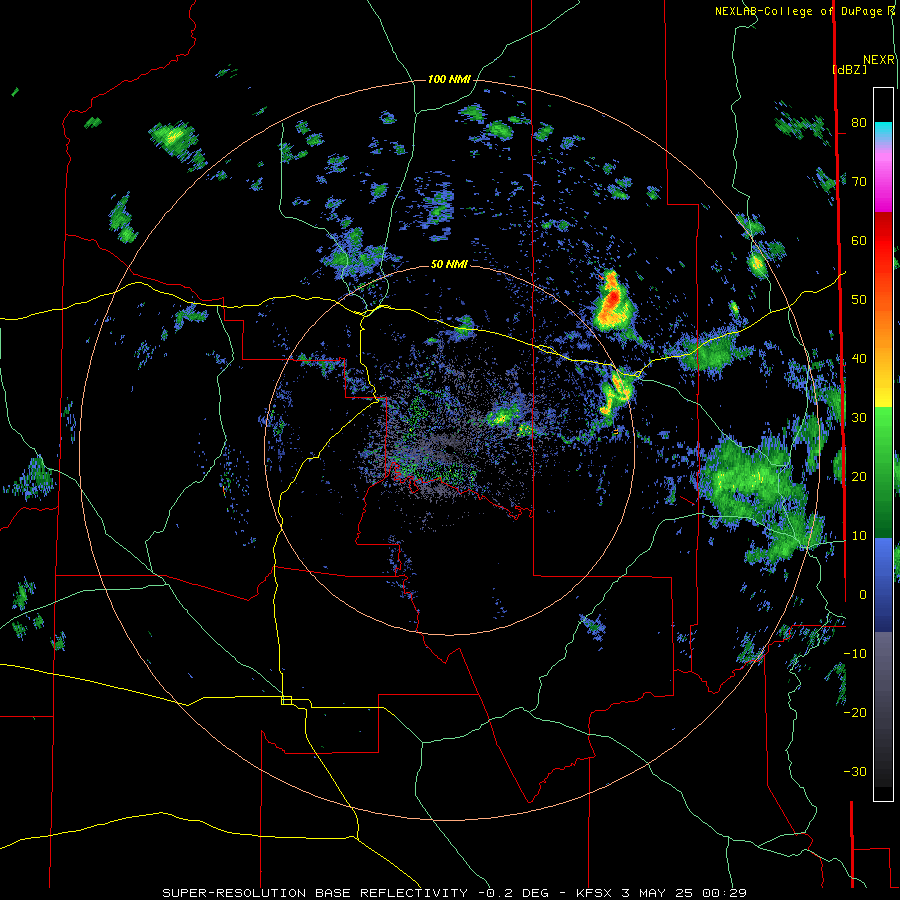900x900 pixels.
Task: Click the 0 value on color scale
Action: click(863, 594)
